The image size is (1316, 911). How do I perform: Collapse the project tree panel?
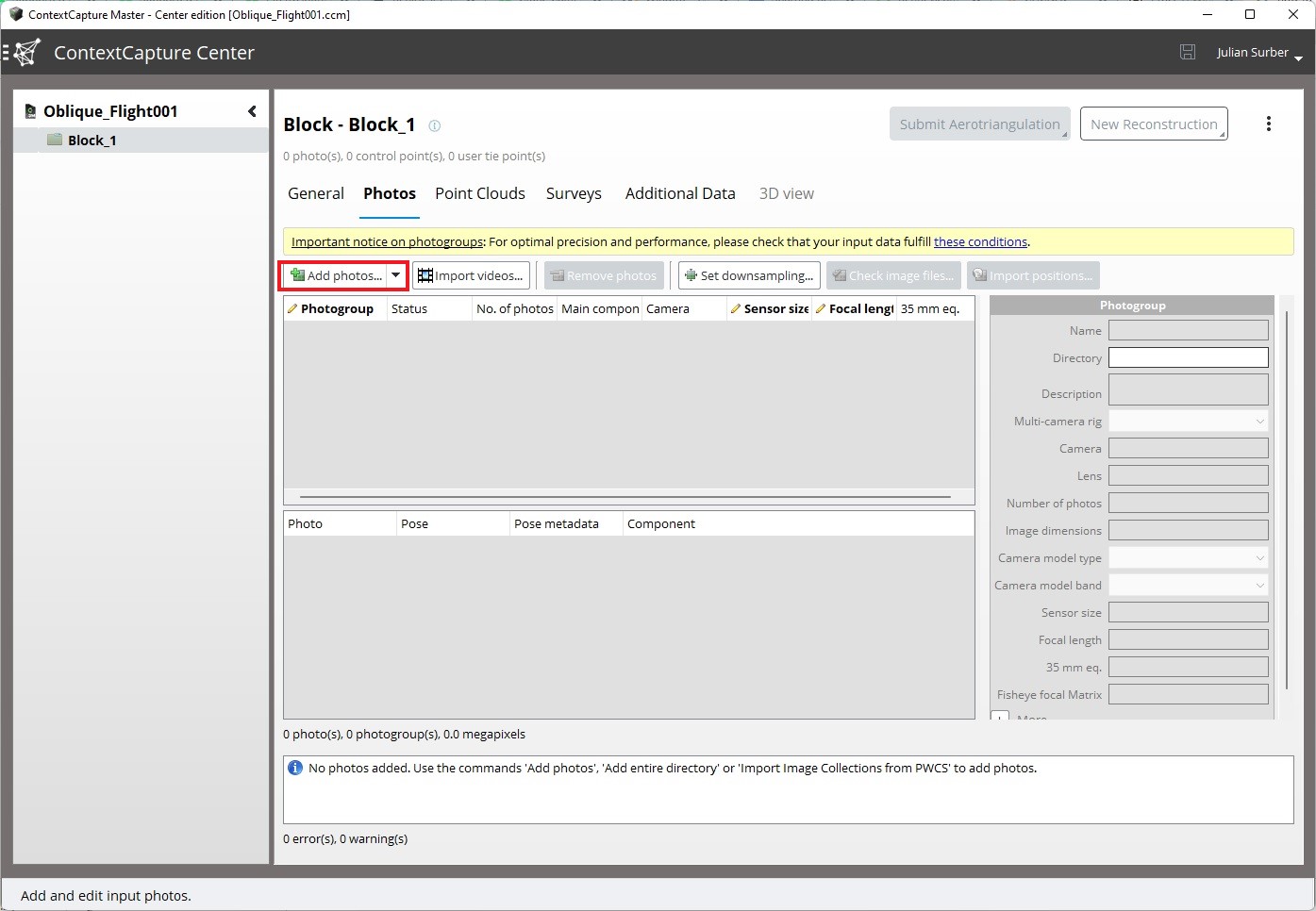click(x=251, y=110)
